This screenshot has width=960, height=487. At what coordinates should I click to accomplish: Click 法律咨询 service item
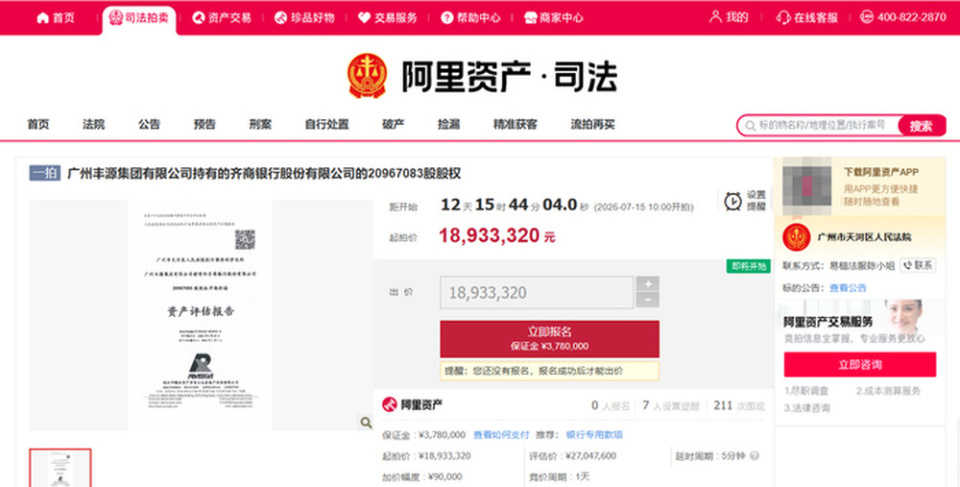point(806,408)
